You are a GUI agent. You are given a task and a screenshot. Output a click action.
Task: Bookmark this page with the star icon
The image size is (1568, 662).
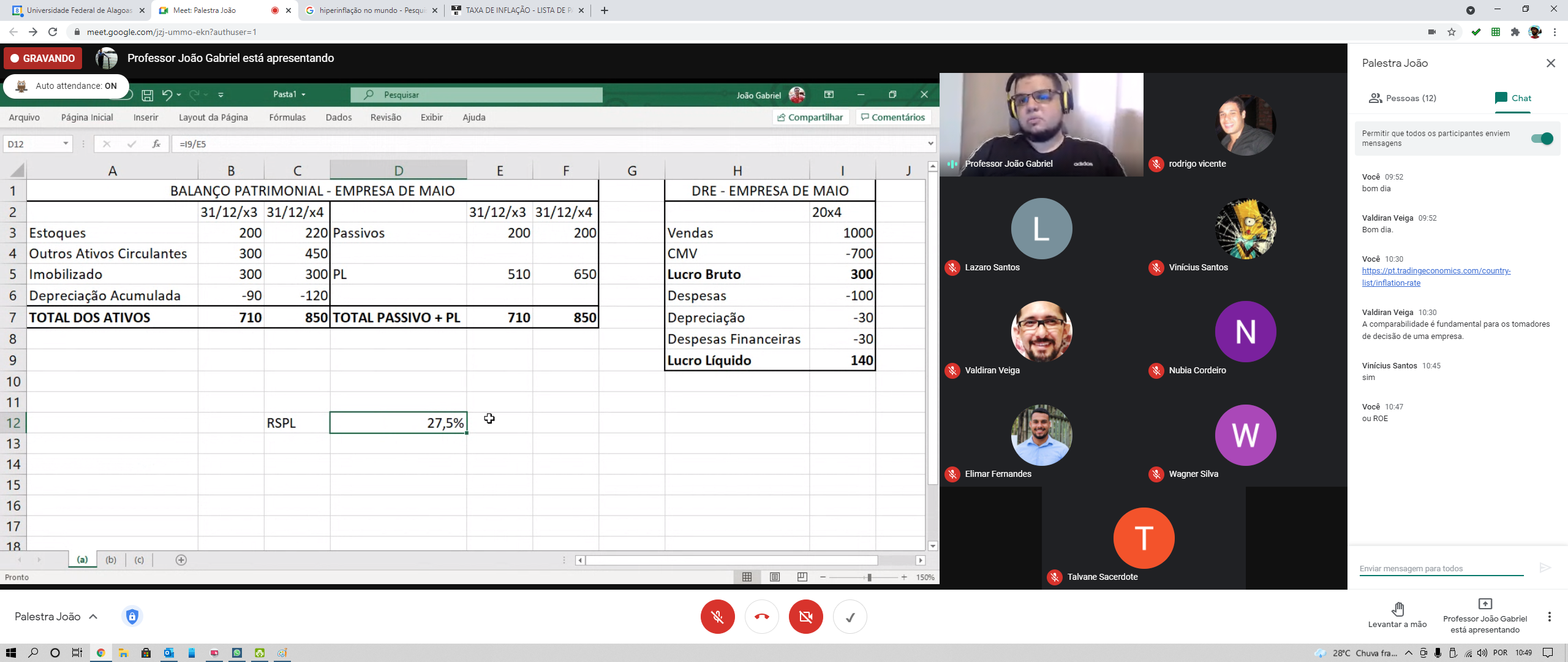(x=1451, y=32)
